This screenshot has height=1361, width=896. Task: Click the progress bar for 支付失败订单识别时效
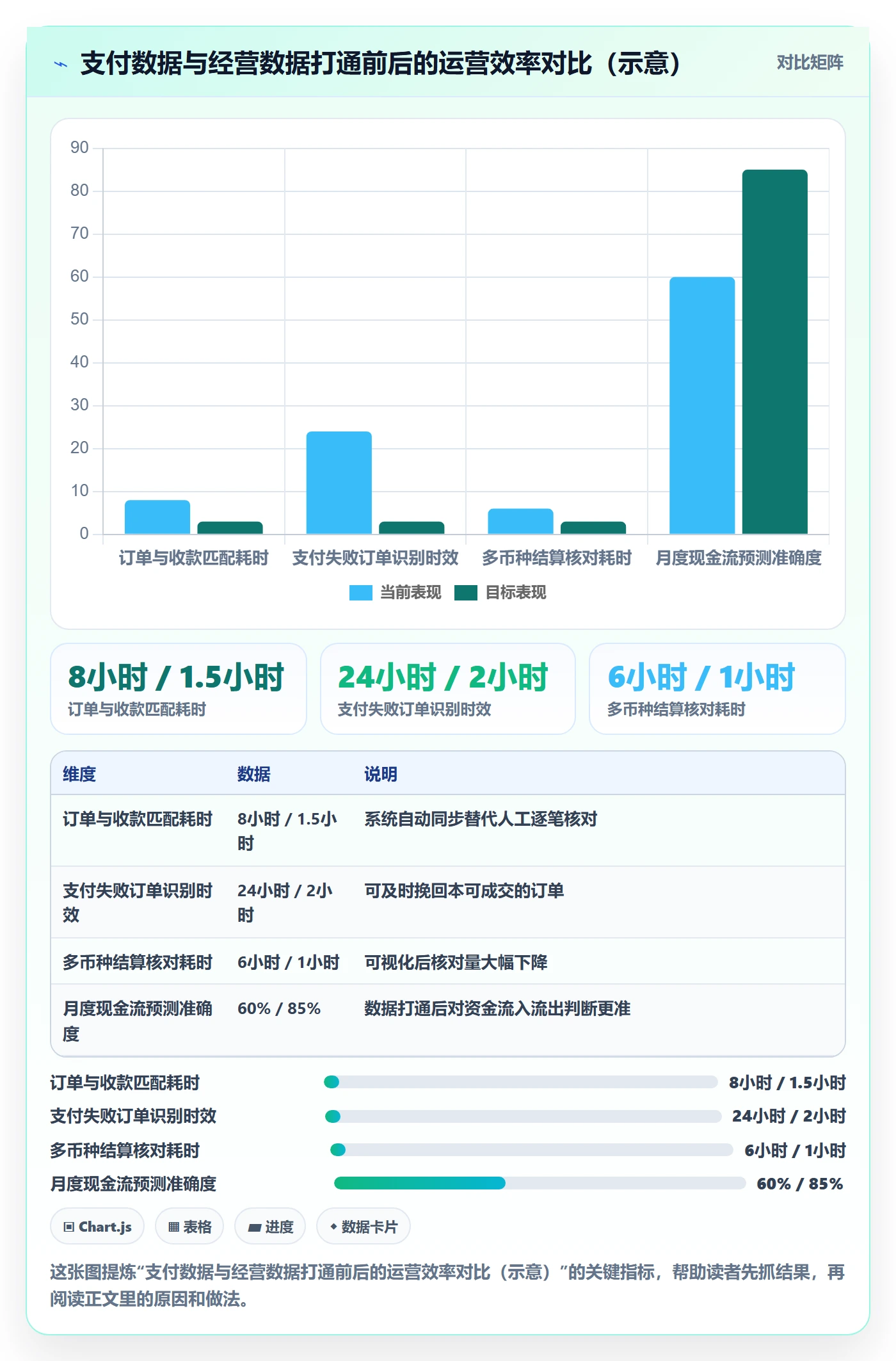pos(523,1116)
